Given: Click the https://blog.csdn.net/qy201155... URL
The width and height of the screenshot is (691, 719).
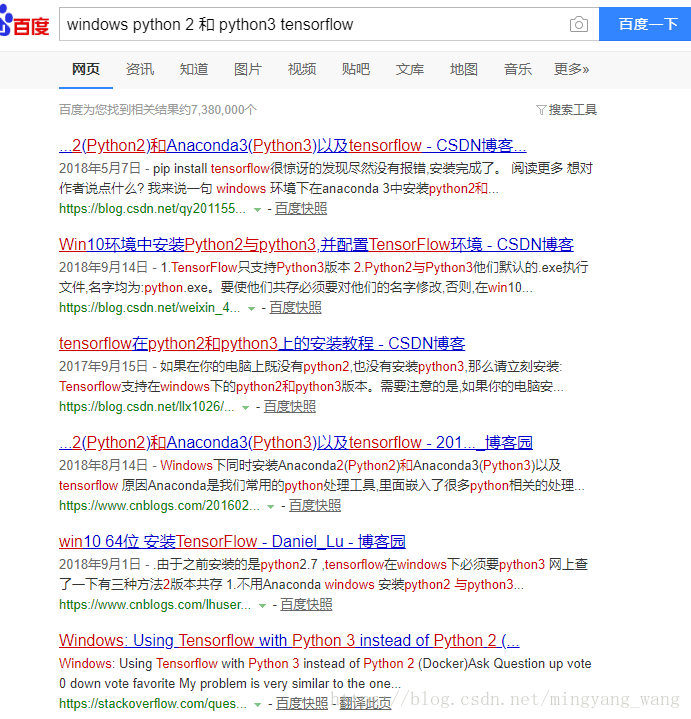Looking at the screenshot, I should coord(152,209).
